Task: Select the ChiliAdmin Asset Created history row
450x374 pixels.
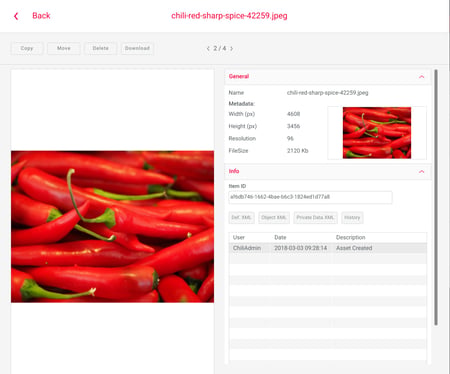Action: click(x=328, y=248)
